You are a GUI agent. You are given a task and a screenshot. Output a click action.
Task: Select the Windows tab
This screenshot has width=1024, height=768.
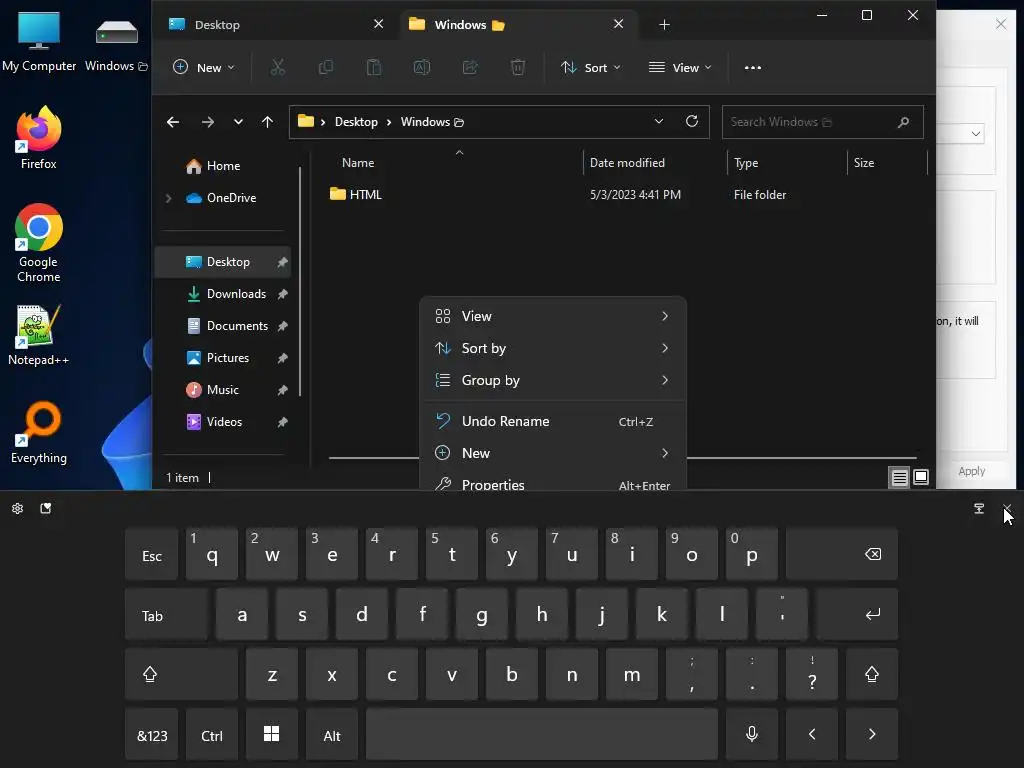click(x=508, y=25)
